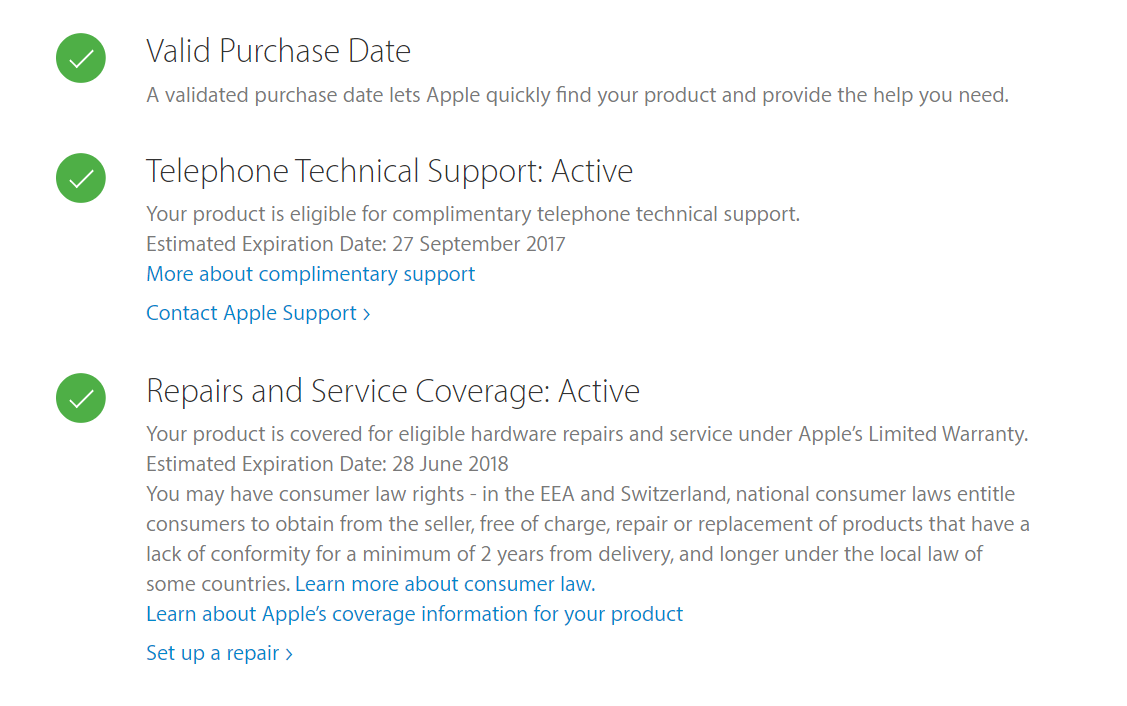Click the chevron after Set up a repair
1127x706 pixels.
[x=289, y=654]
